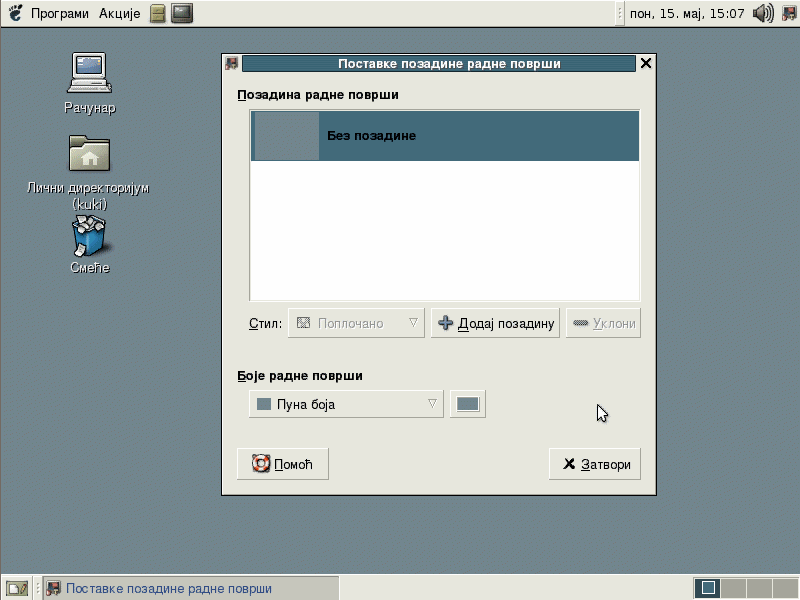Launch the terminal panel launcher
The width and height of the screenshot is (800, 600).
pyautogui.click(x=182, y=13)
